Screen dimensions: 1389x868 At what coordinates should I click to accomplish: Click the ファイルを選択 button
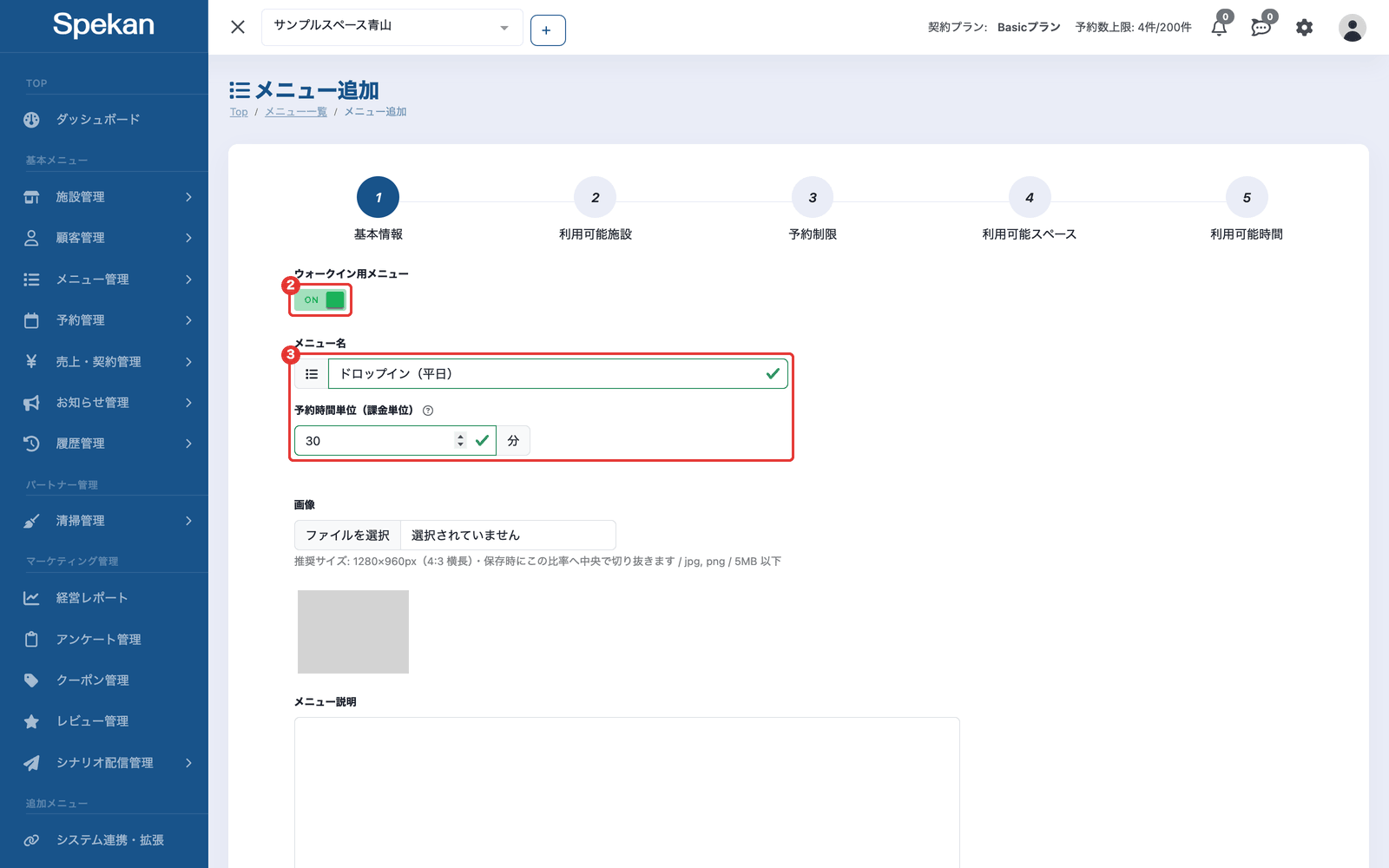[347, 536]
